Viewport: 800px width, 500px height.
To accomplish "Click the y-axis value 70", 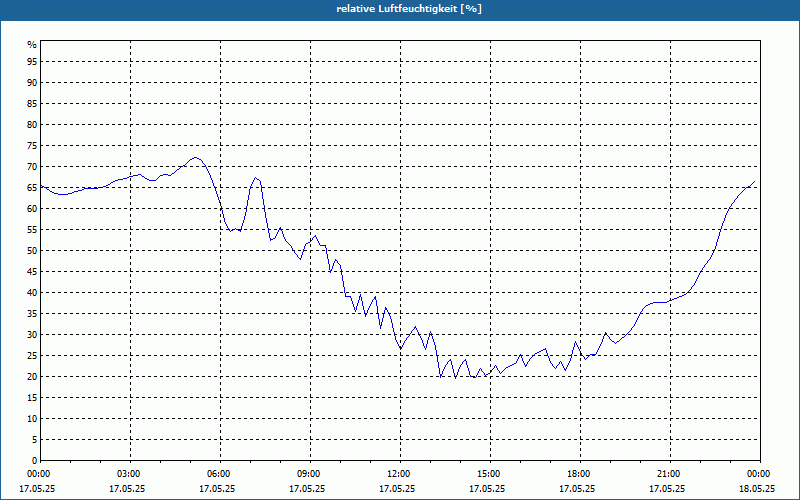I will 32,167.
